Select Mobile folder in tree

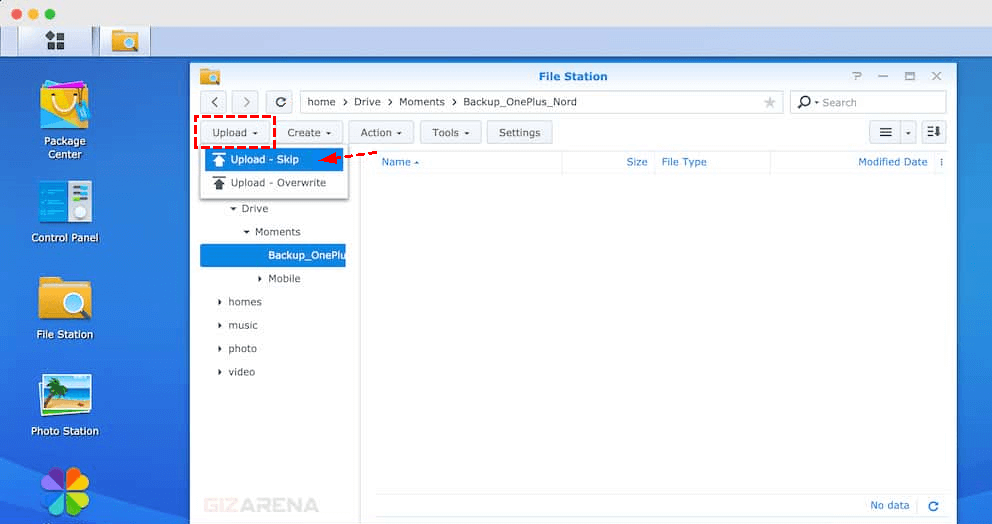(284, 279)
